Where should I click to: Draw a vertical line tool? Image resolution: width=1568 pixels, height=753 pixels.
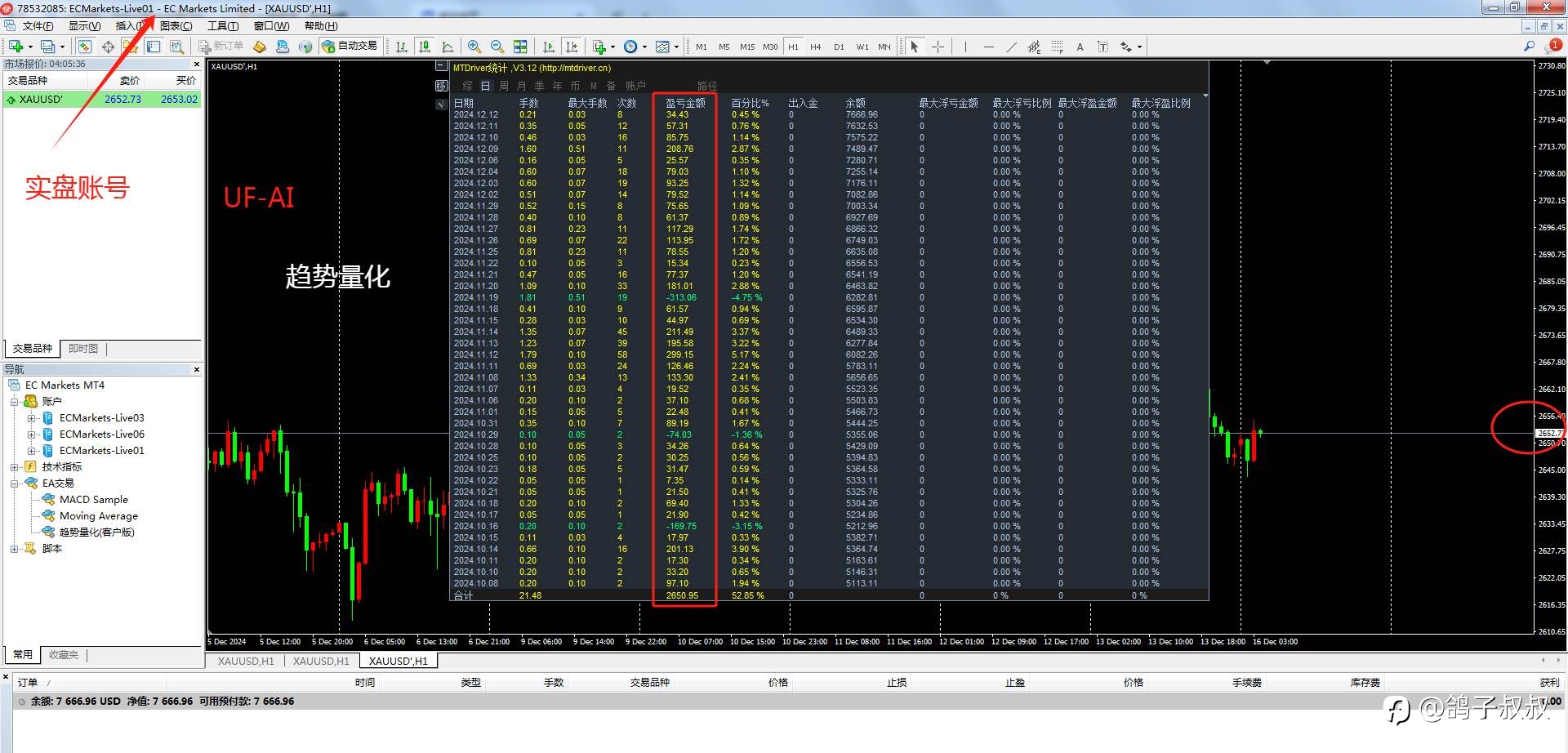pyautogui.click(x=965, y=47)
